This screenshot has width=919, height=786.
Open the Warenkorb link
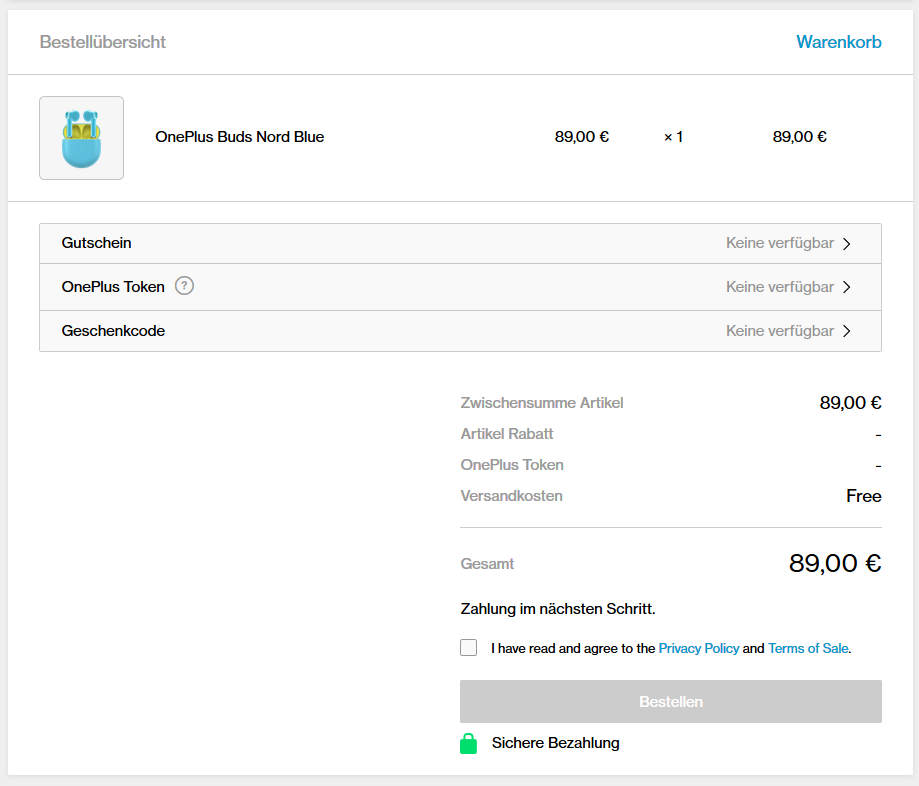(839, 42)
